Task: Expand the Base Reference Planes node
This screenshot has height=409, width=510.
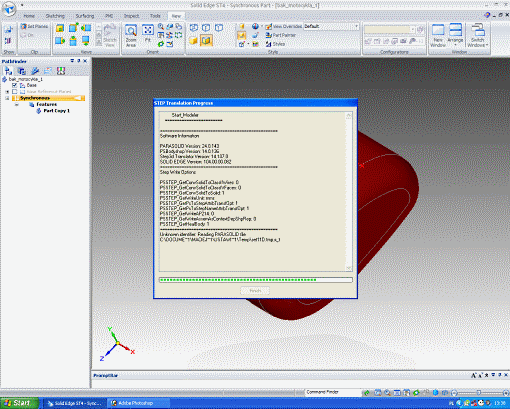Action: [x=7, y=92]
